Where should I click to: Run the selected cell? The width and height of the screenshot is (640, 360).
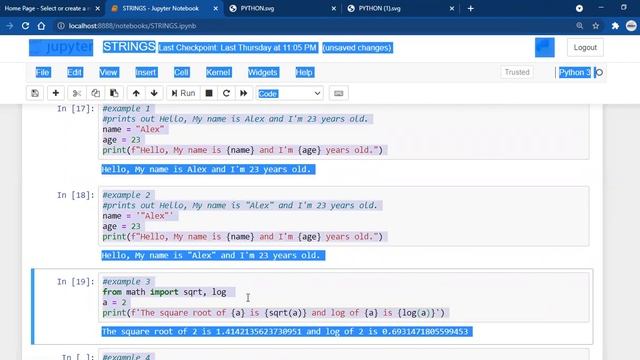pyautogui.click(x=183, y=93)
